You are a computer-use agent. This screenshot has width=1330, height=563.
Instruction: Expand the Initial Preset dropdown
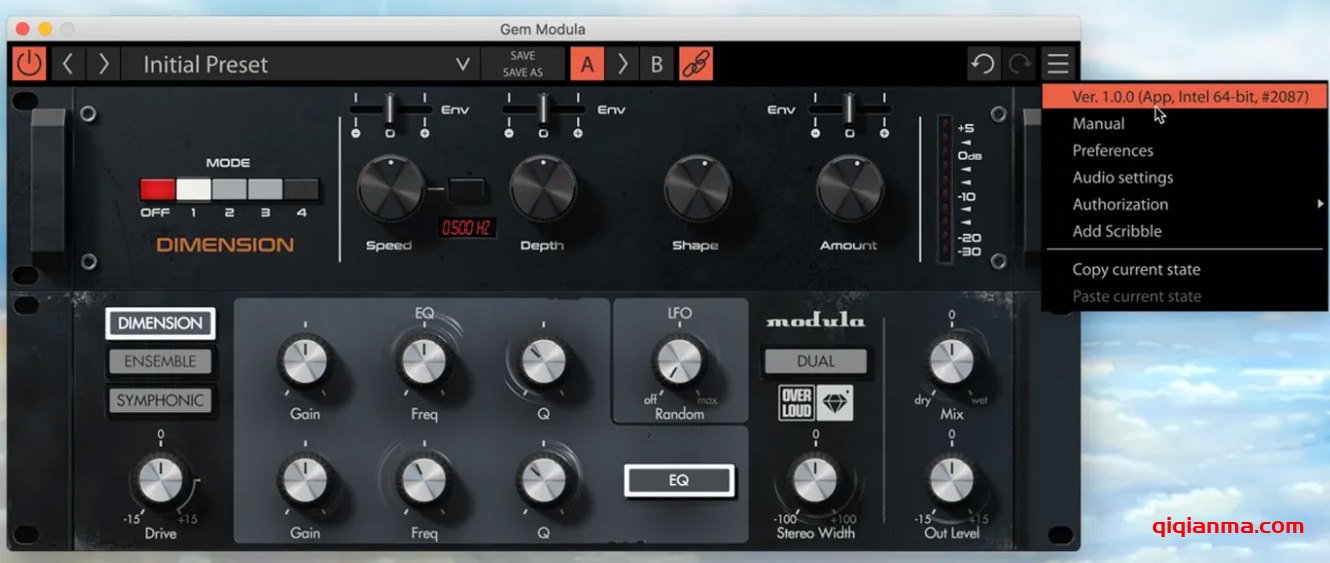pyautogui.click(x=462, y=65)
